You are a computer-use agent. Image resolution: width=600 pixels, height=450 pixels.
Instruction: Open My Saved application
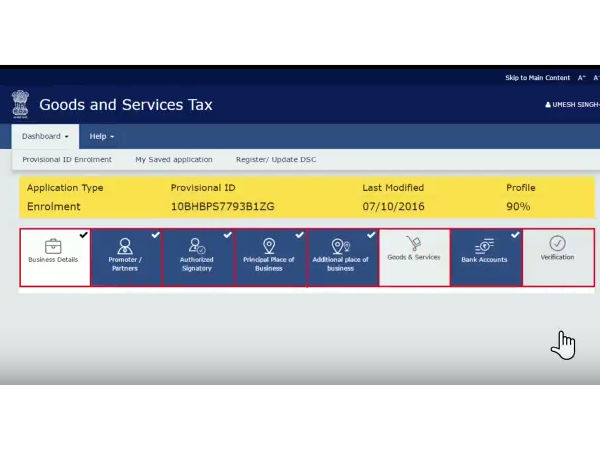coord(173,159)
